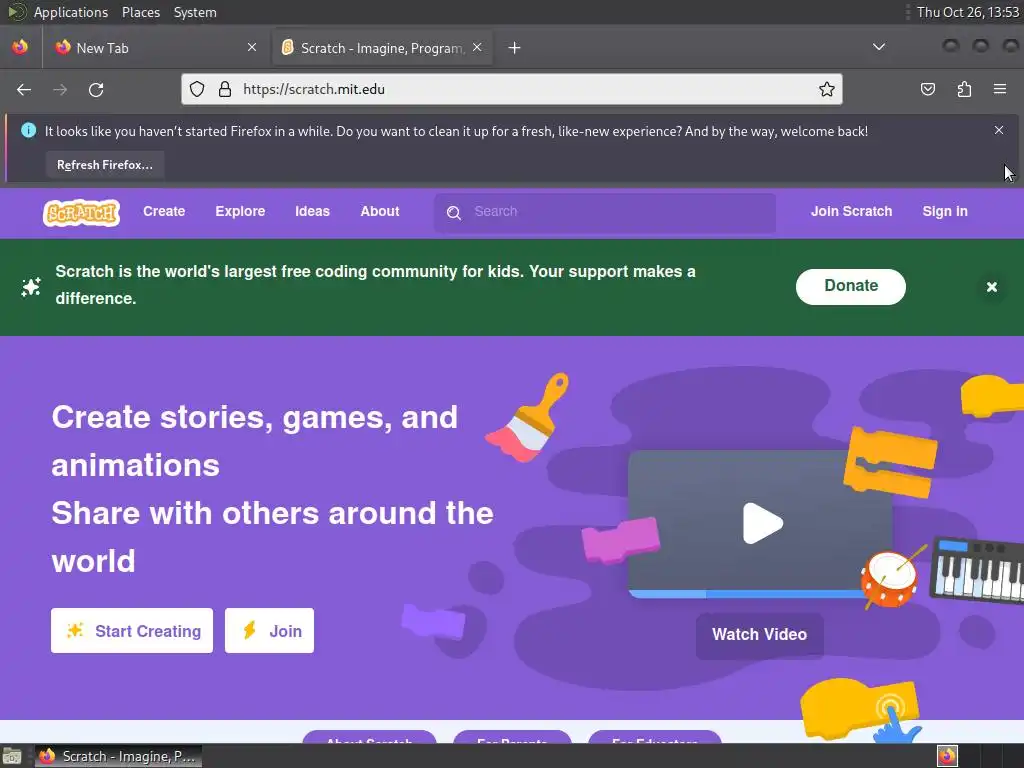Click Join Scratch link
The width and height of the screenshot is (1024, 768).
[851, 212]
